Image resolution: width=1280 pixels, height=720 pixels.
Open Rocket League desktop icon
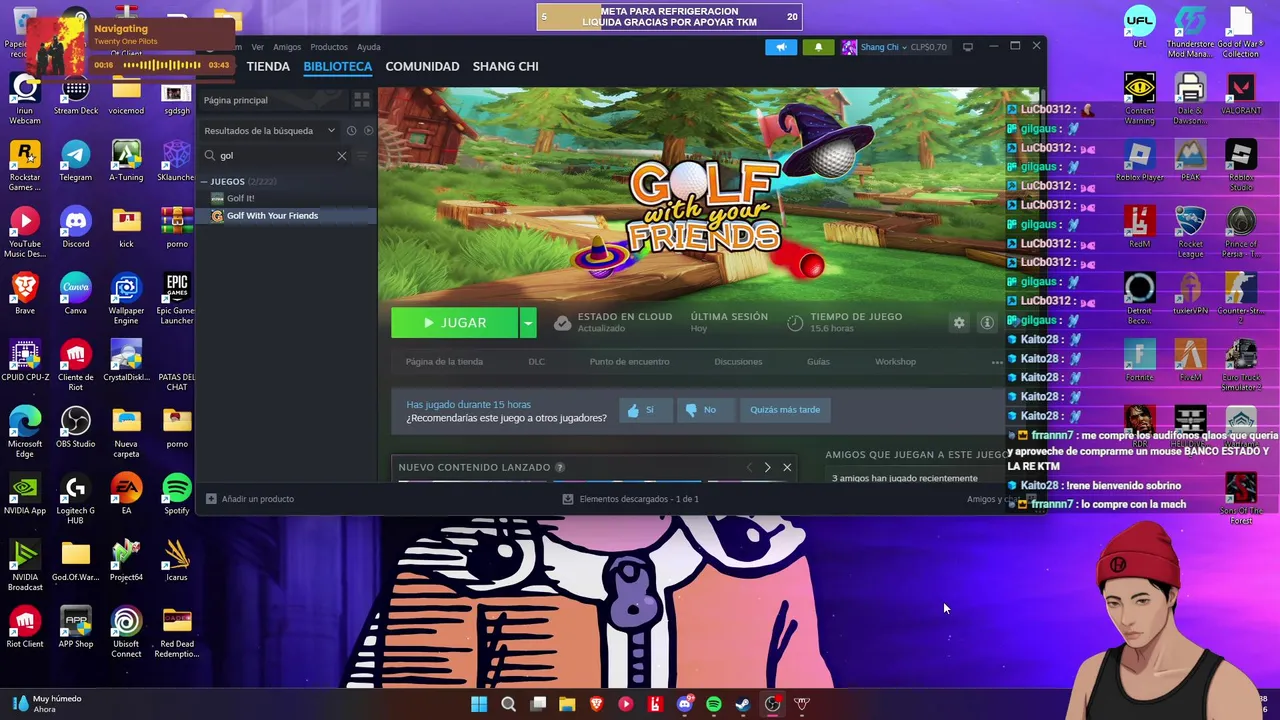1190,232
